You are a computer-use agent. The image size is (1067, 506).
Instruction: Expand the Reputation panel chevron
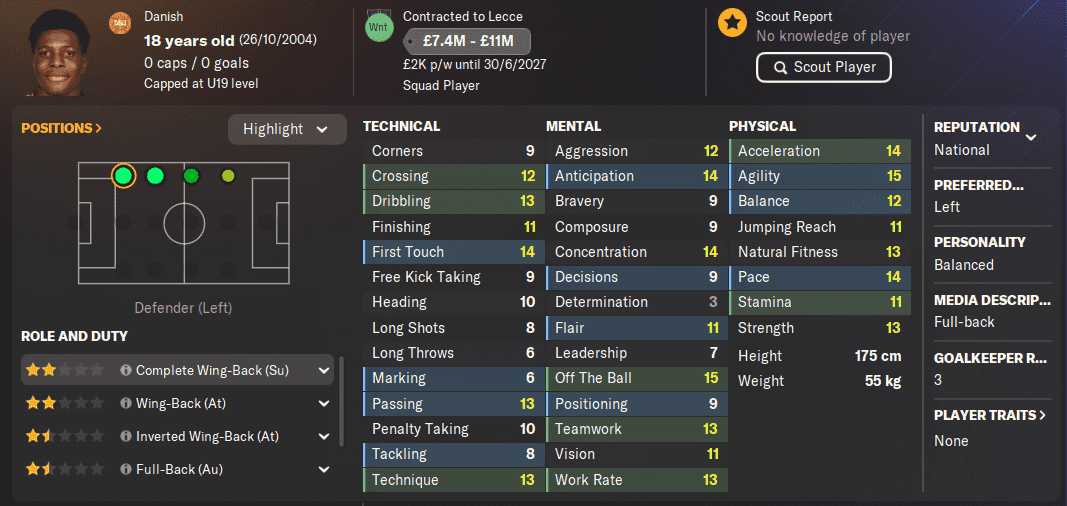pos(1031,137)
